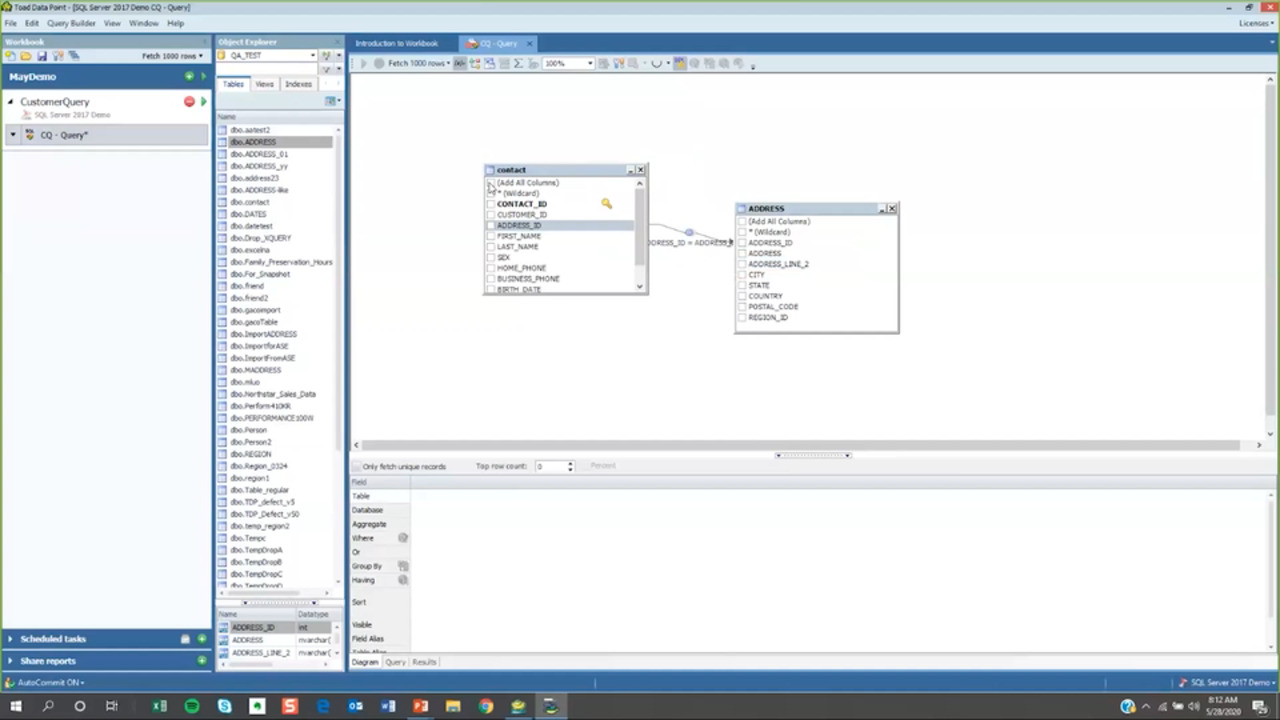Check FIRST_NAME column in contact table

[491, 236]
